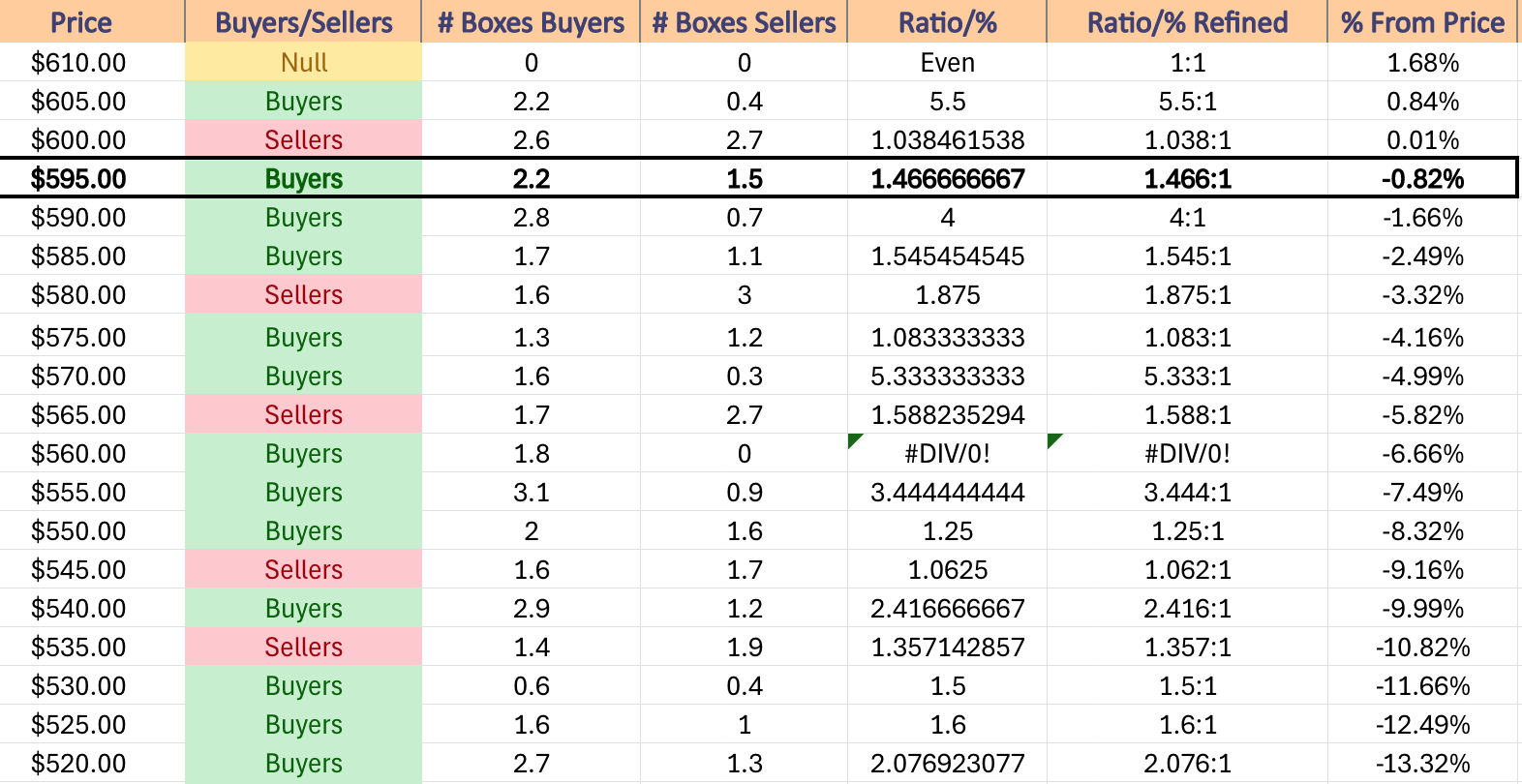Click the bold Buyers cell in $595.00 row
This screenshot has height=784, width=1522.
303,179
